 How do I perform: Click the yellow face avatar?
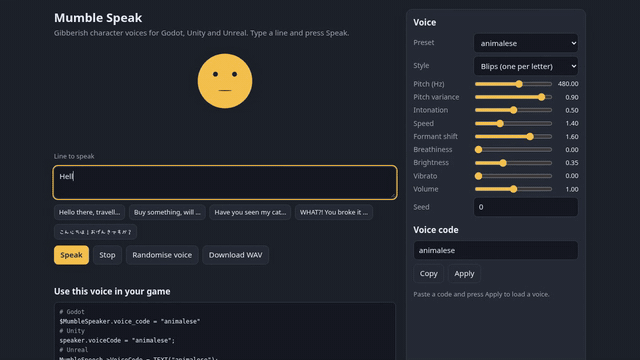coord(225,81)
